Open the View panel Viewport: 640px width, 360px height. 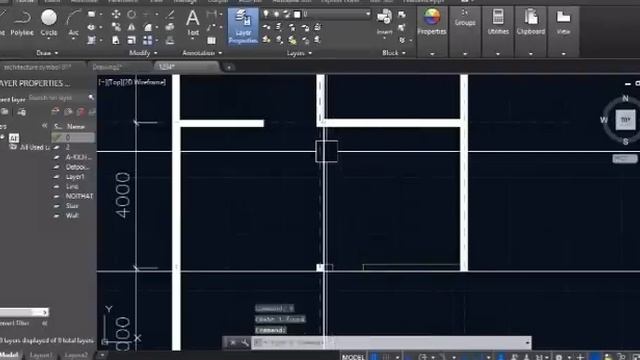click(x=563, y=22)
